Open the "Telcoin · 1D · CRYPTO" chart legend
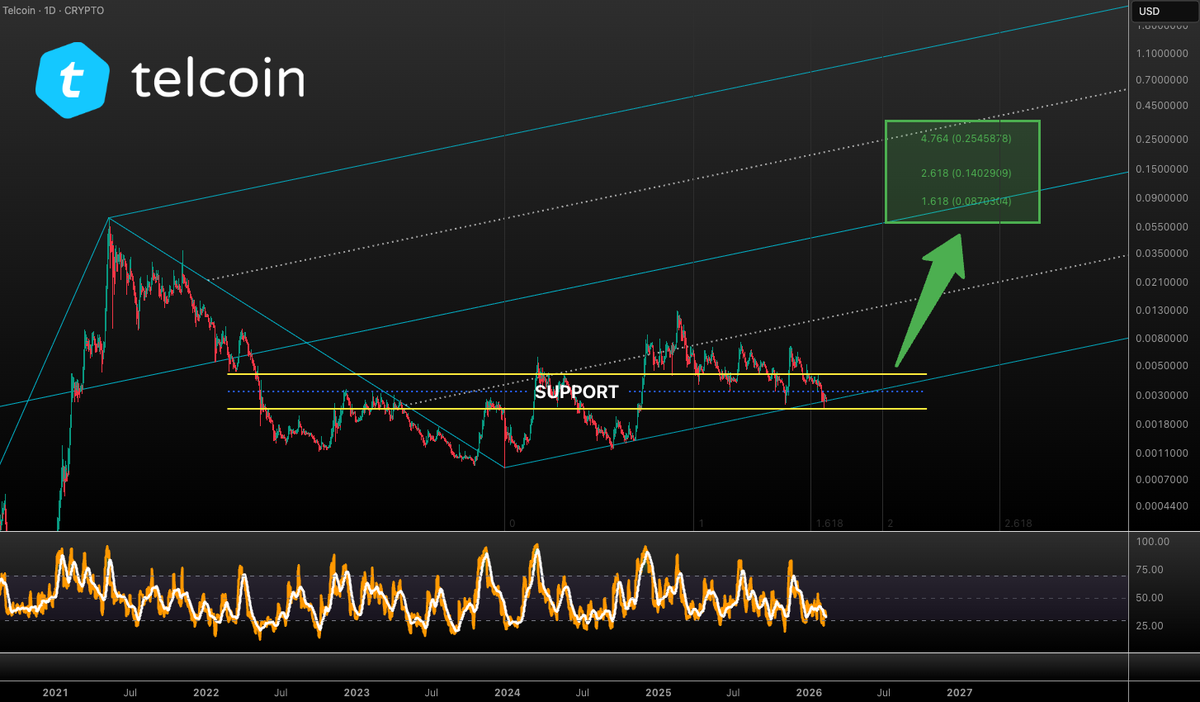 point(52,10)
